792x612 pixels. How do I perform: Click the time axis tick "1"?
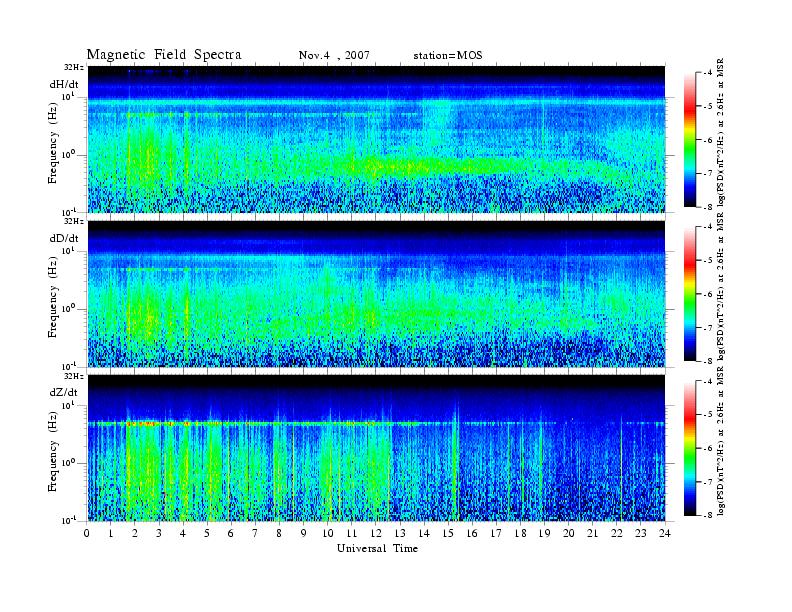point(111,533)
